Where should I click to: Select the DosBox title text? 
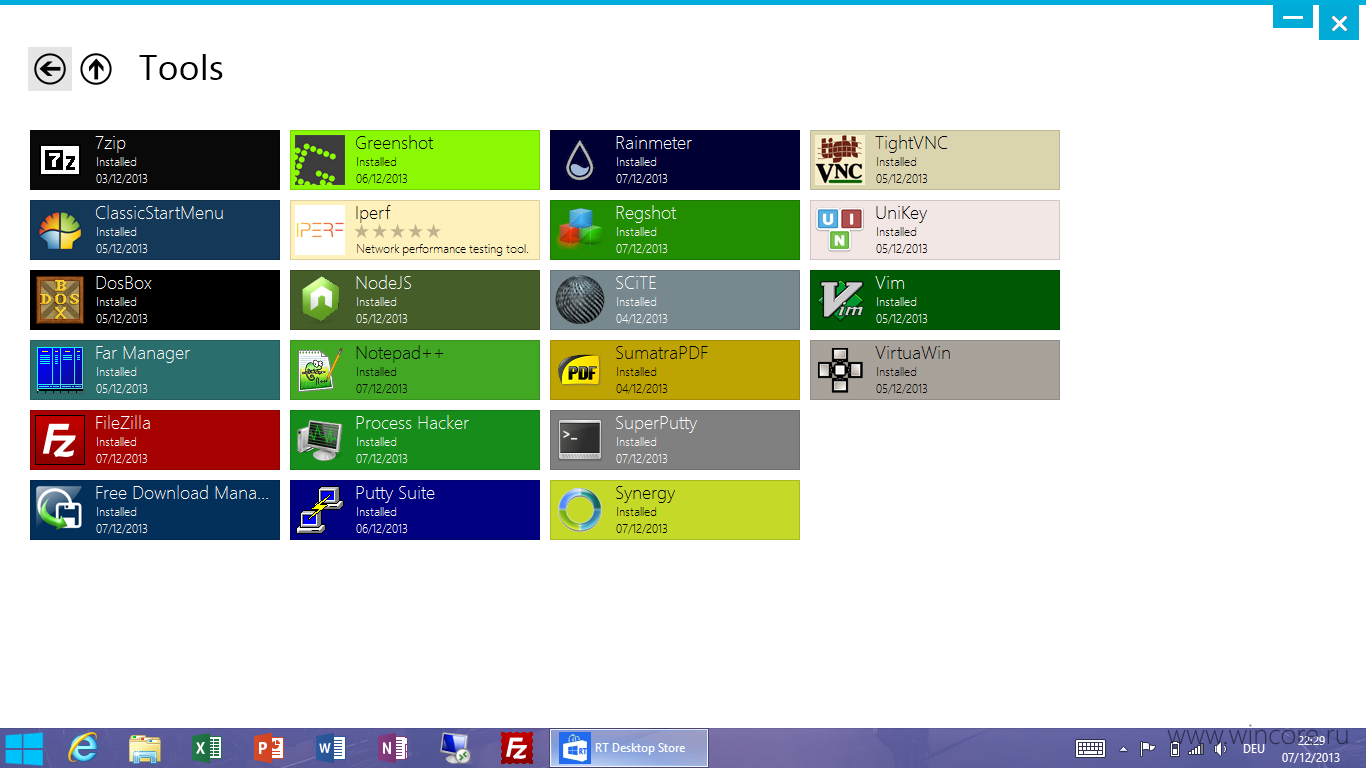124,283
